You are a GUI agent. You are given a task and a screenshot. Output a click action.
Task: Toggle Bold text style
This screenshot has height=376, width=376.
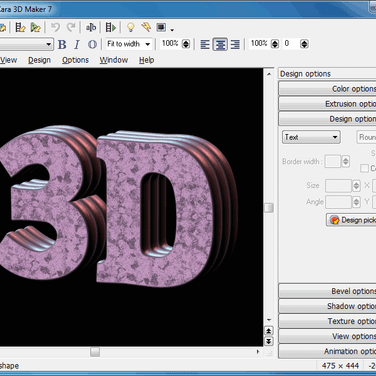click(62, 44)
